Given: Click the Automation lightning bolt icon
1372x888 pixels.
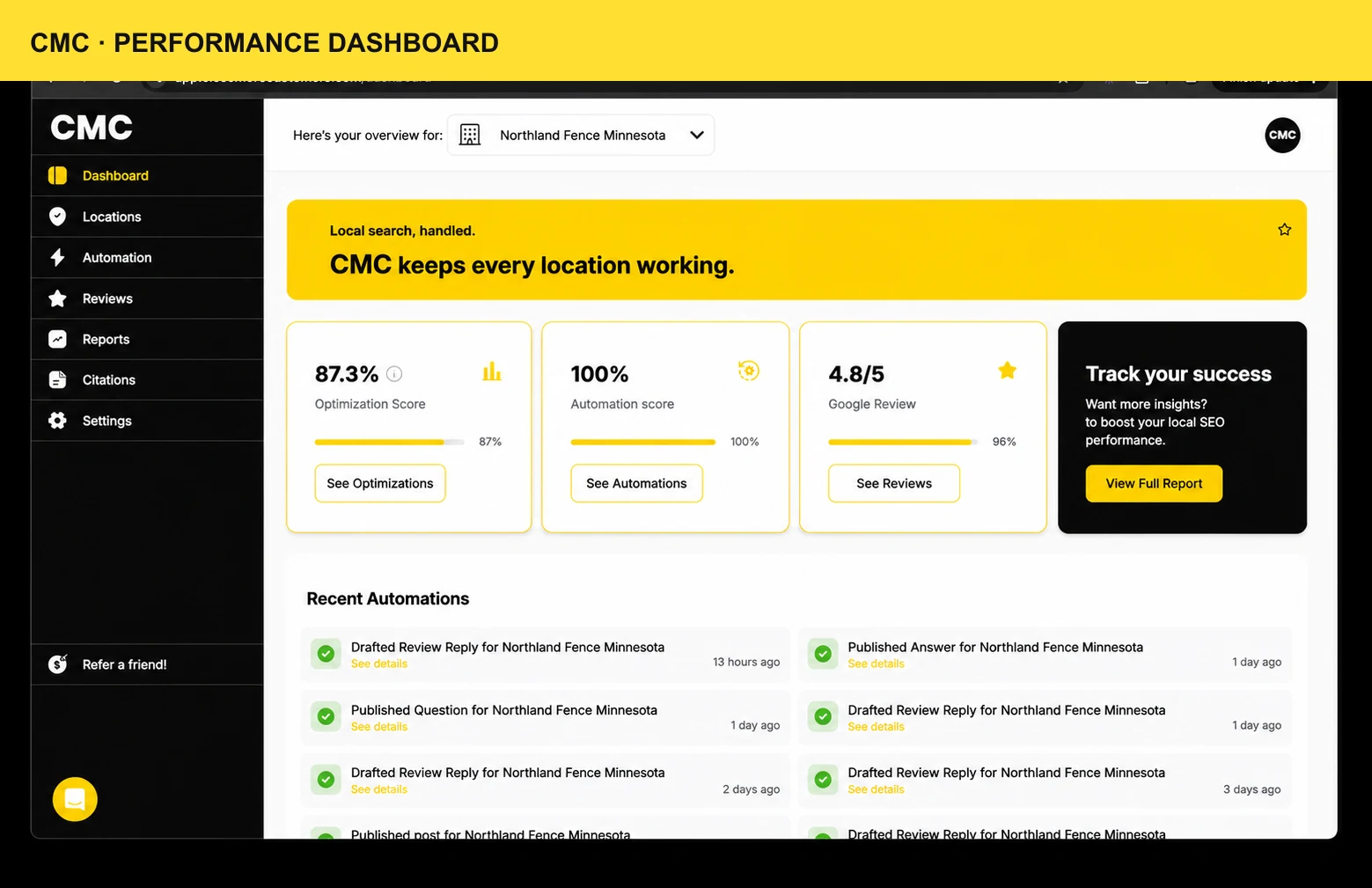Looking at the screenshot, I should [x=57, y=257].
